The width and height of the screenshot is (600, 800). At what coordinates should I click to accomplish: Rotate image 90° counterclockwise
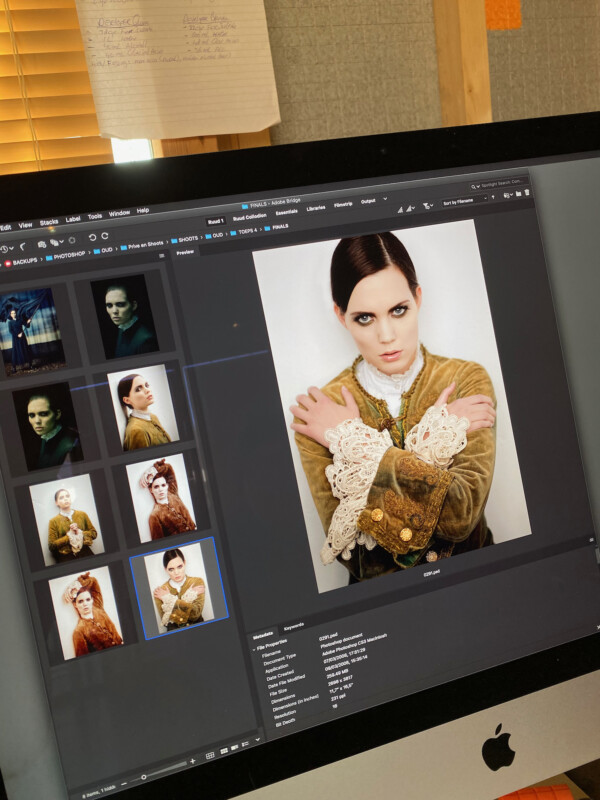[92, 238]
